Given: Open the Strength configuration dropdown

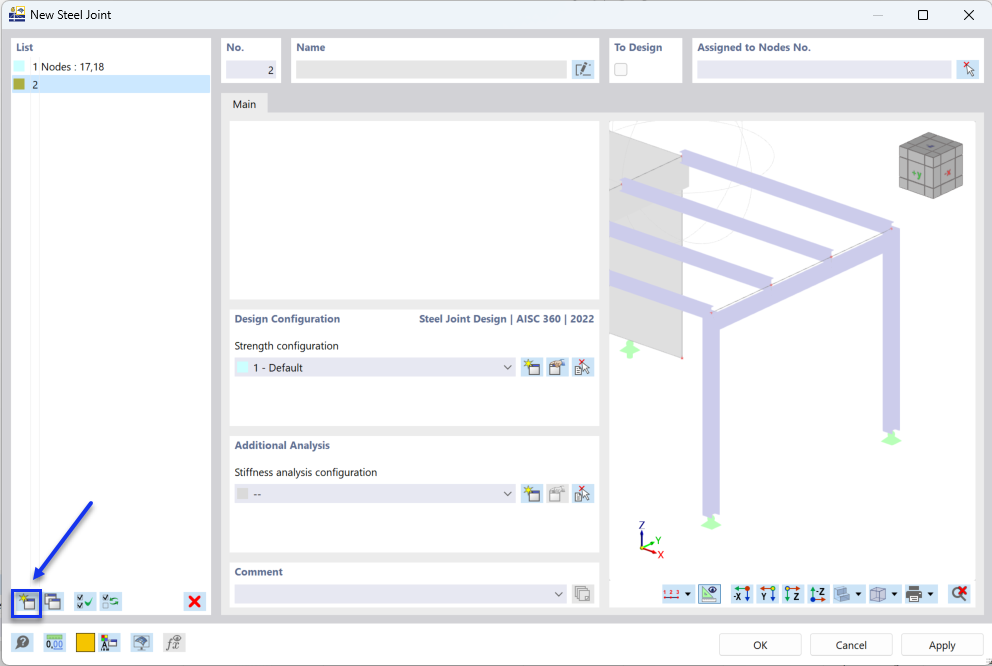Looking at the screenshot, I should (375, 367).
